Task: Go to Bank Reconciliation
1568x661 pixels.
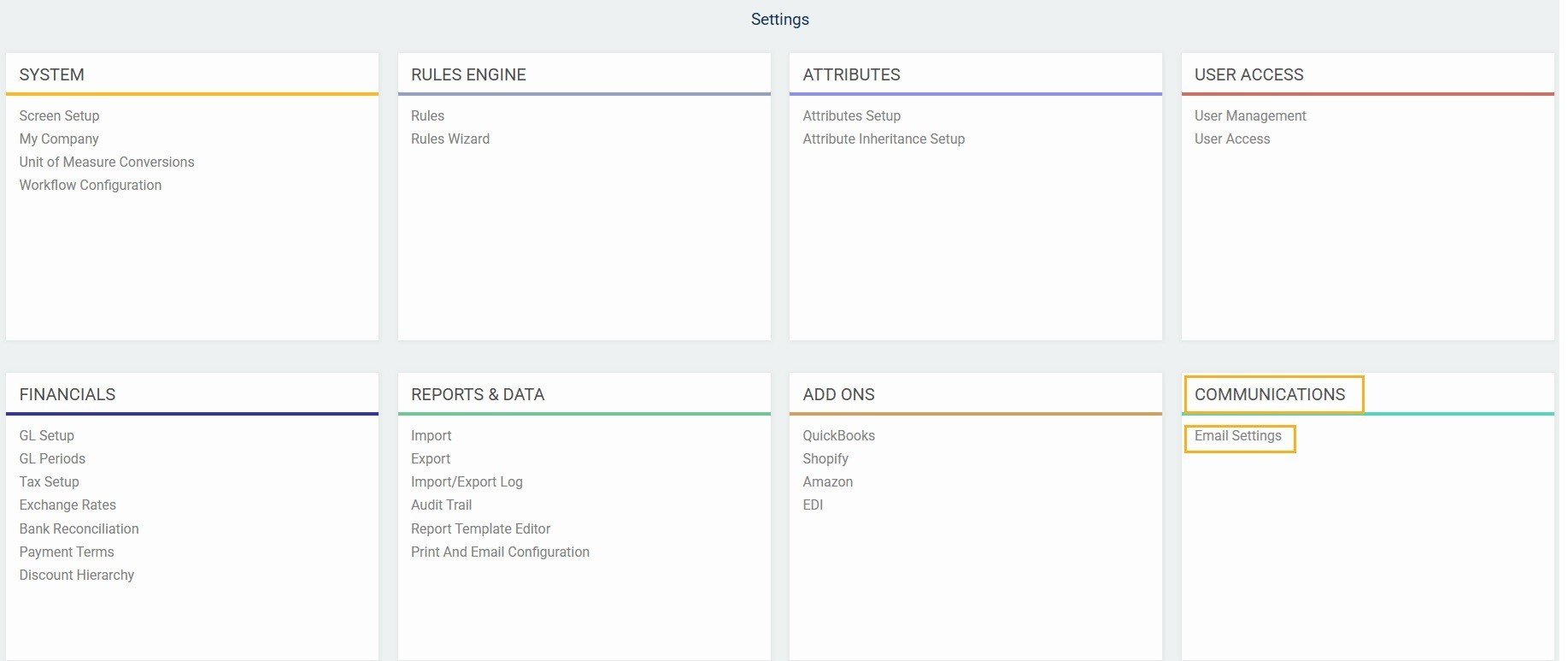Action: tap(79, 528)
